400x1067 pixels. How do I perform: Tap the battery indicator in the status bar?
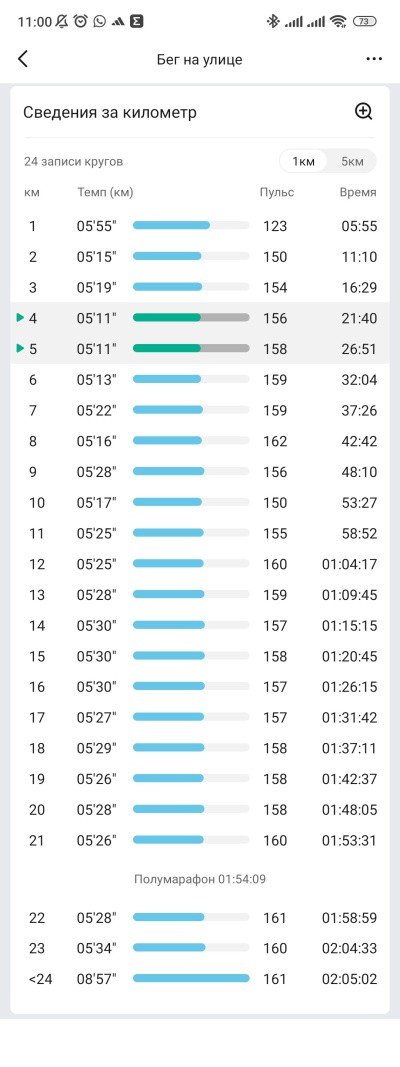364,22
